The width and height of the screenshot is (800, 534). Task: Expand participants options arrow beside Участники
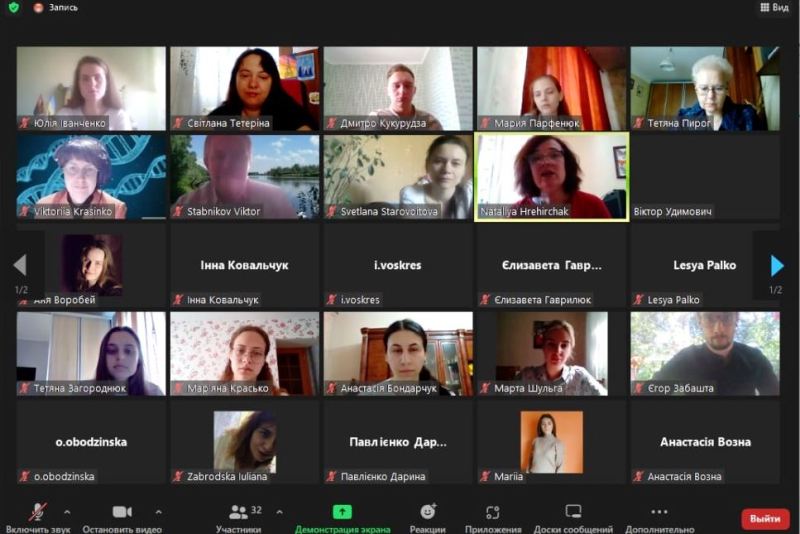point(279,512)
